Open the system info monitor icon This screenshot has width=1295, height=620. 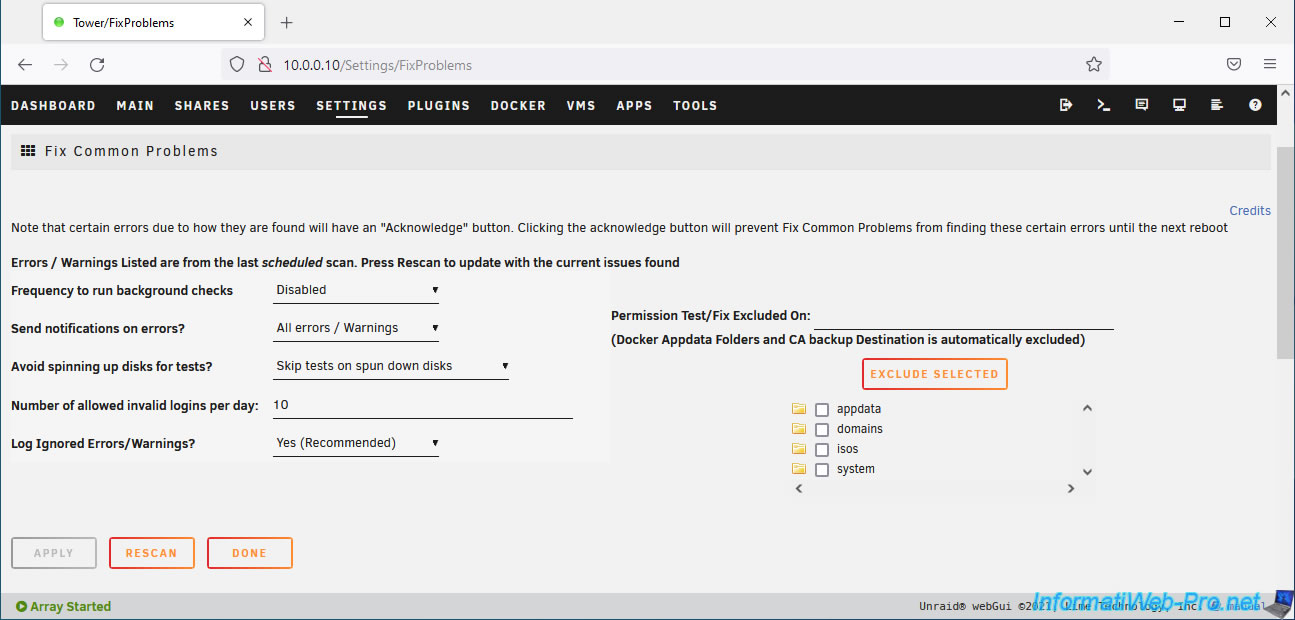click(1180, 105)
